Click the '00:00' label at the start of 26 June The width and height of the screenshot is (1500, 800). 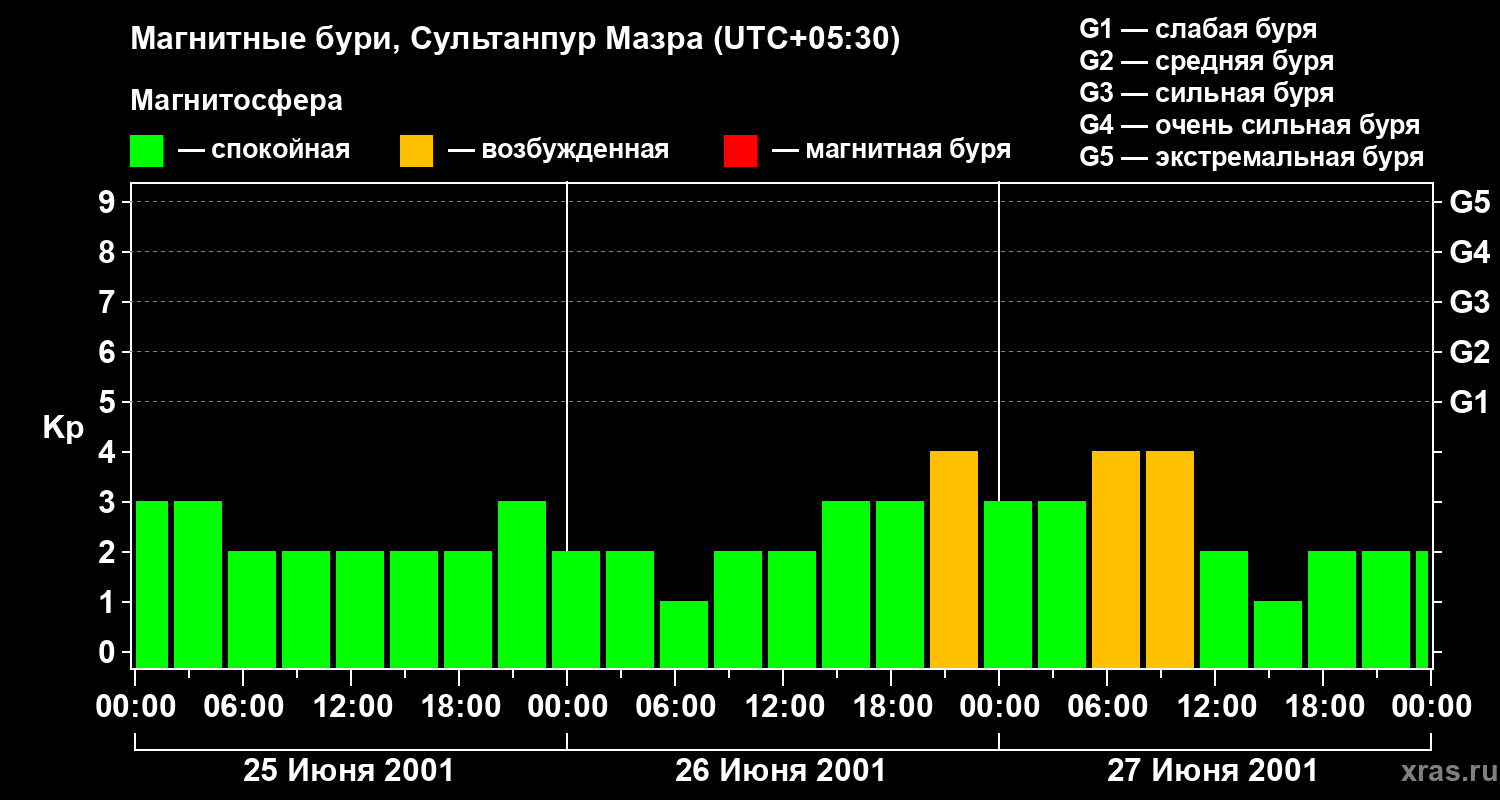pos(567,707)
